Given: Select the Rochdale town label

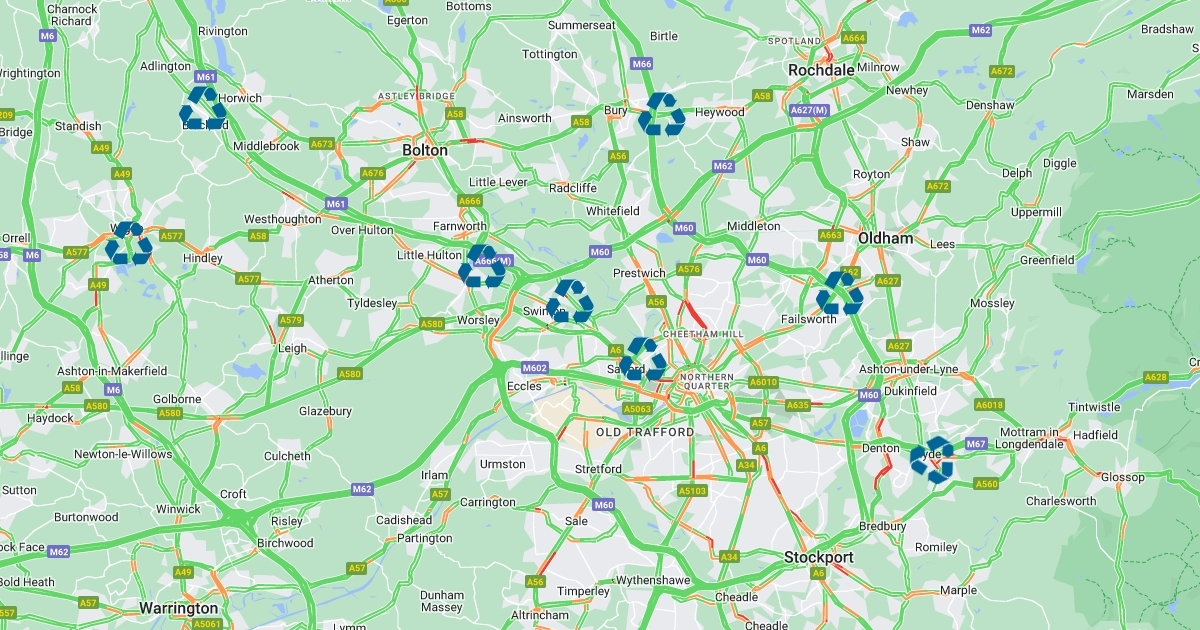Looking at the screenshot, I should click(821, 71).
